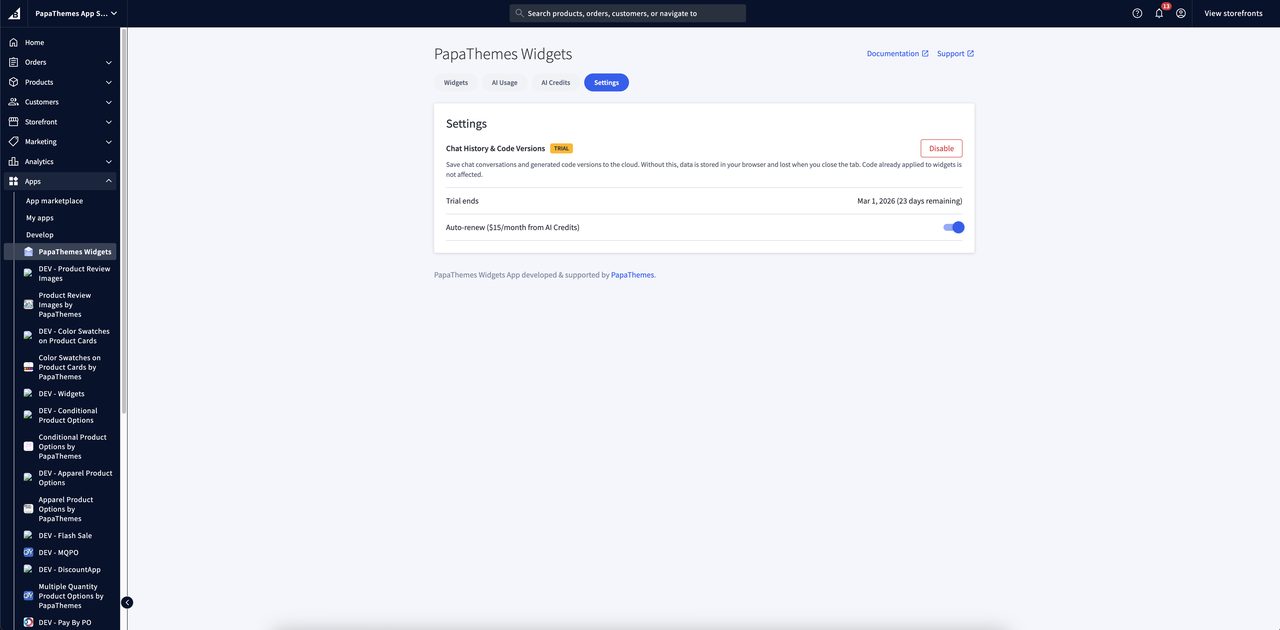Select the PapaThemes Widgets app icon in sidebar
The height and width of the screenshot is (630, 1280).
pos(27,250)
